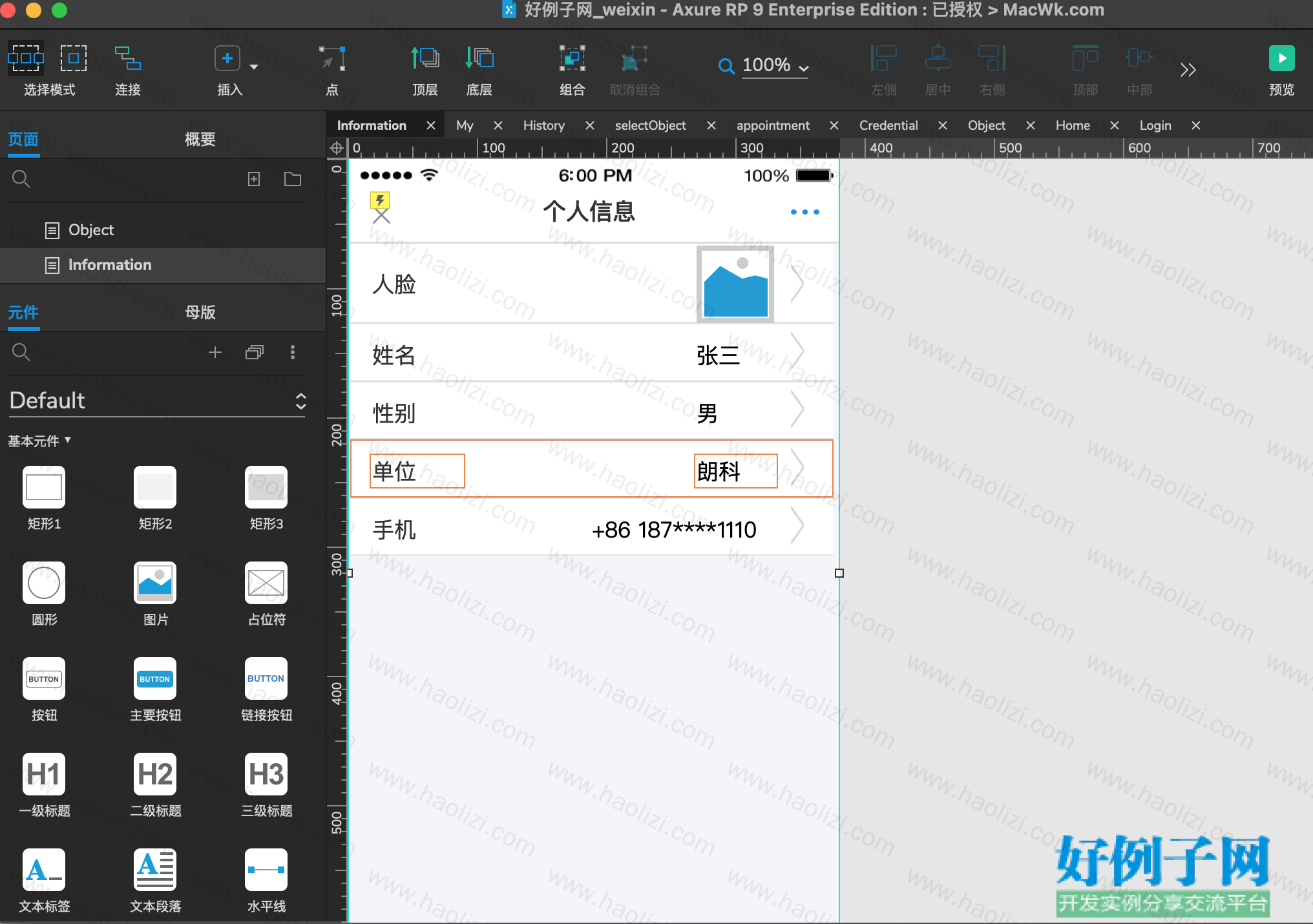Bring to front with 顶层 icon

pyautogui.click(x=425, y=58)
